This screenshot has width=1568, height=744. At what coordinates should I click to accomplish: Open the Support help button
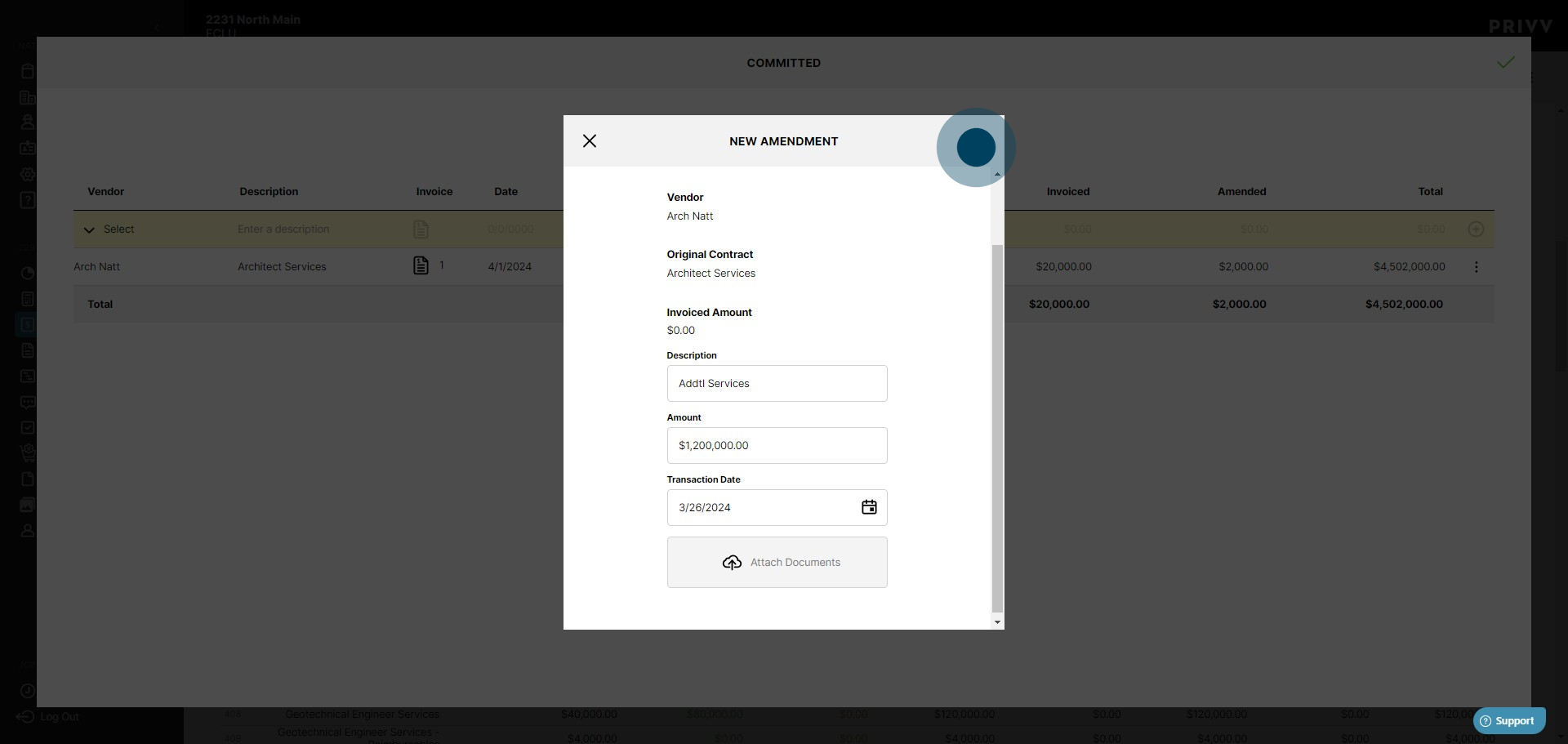pyautogui.click(x=1509, y=720)
